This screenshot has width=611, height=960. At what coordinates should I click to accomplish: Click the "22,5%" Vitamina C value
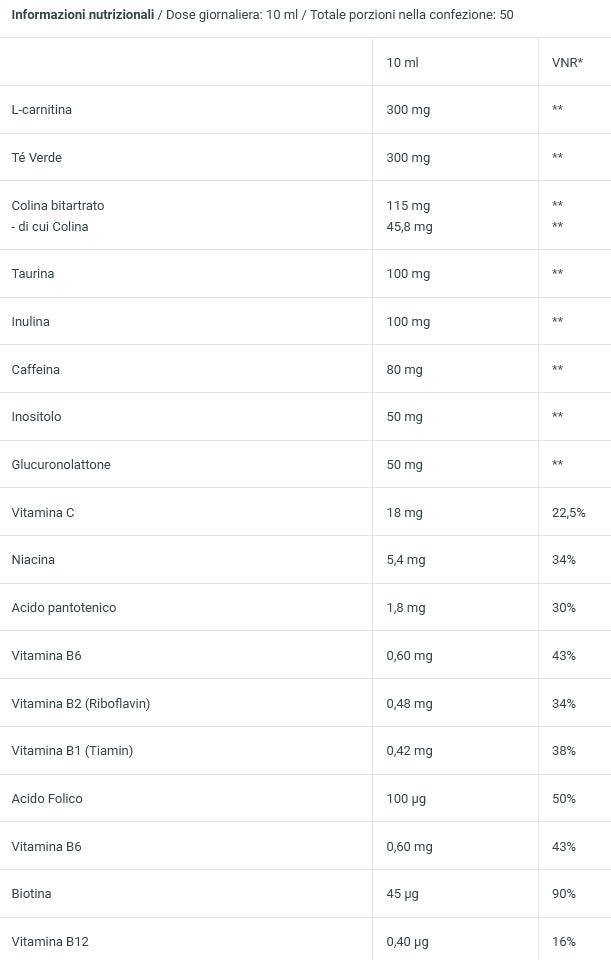tap(568, 513)
